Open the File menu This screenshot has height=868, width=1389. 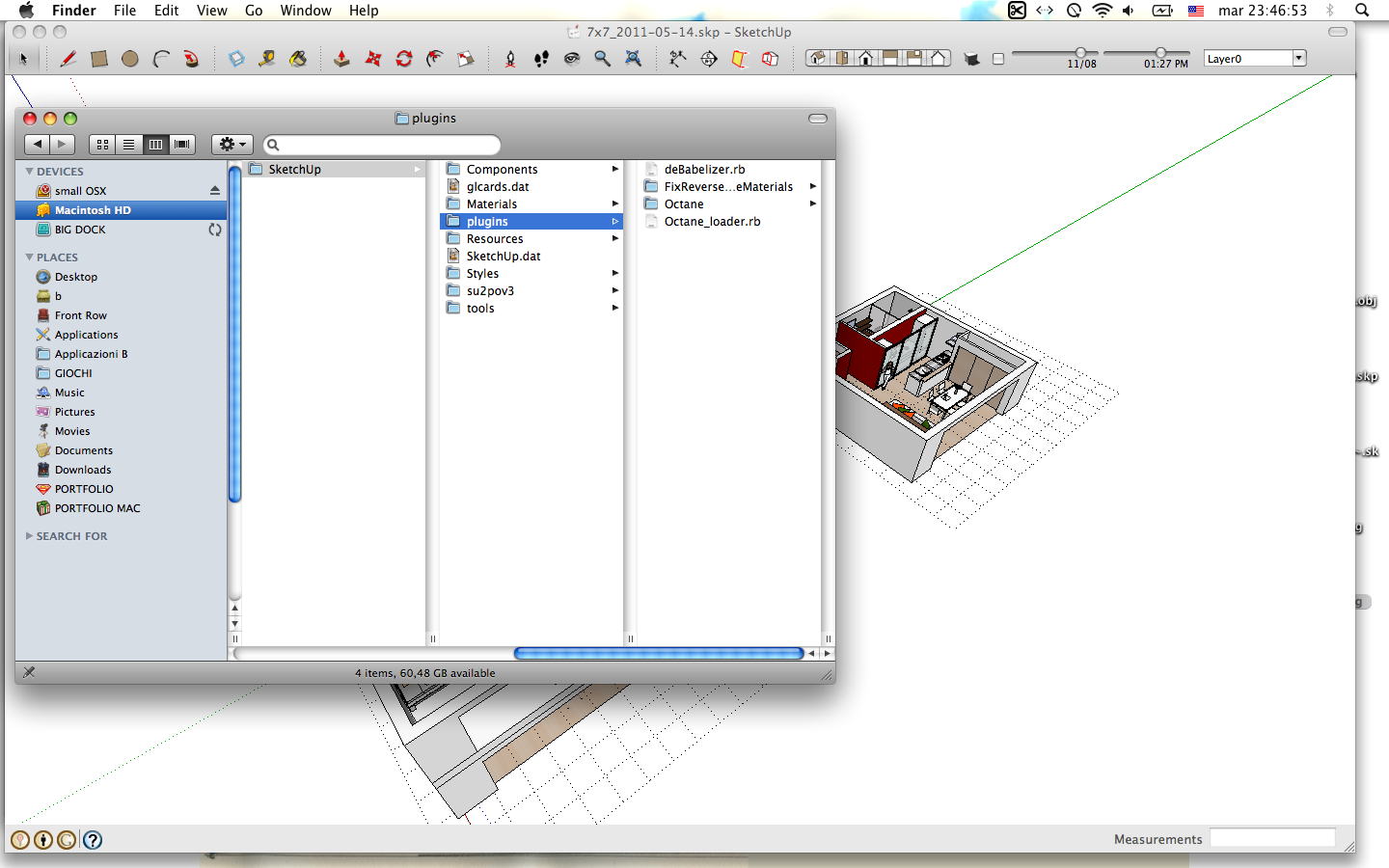pyautogui.click(x=124, y=11)
